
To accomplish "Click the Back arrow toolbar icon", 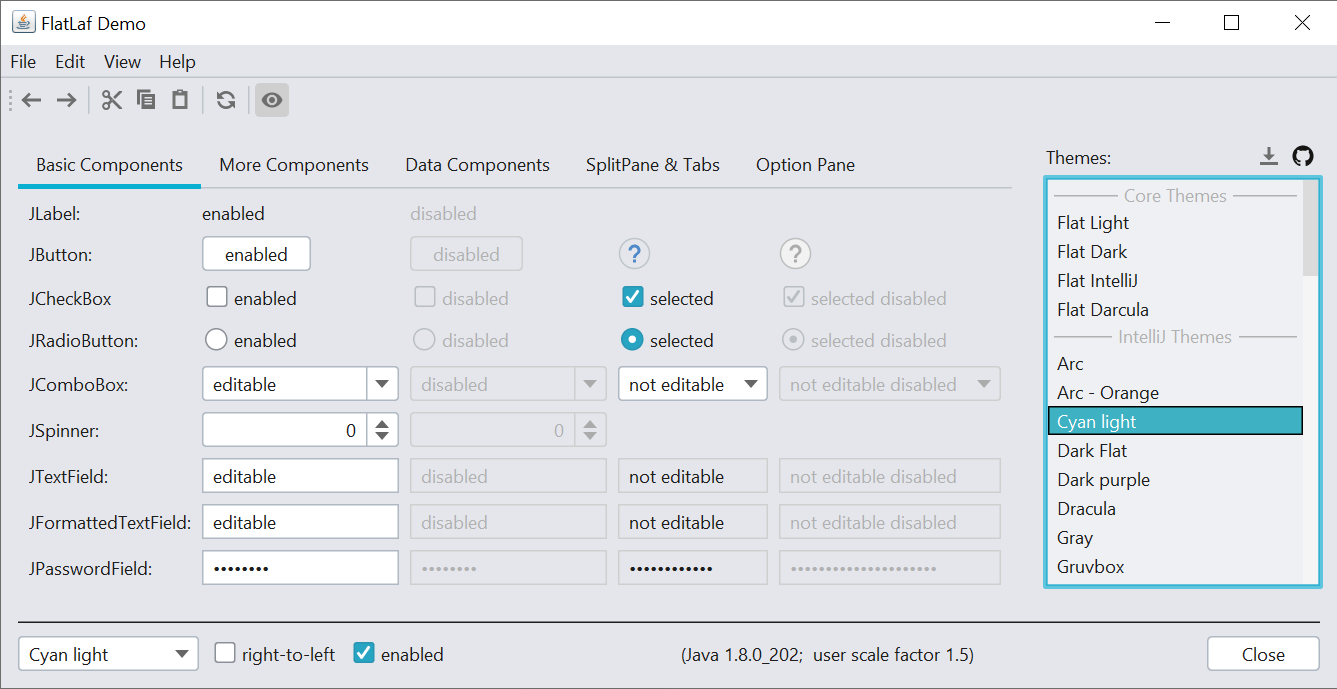I will tap(32, 100).
